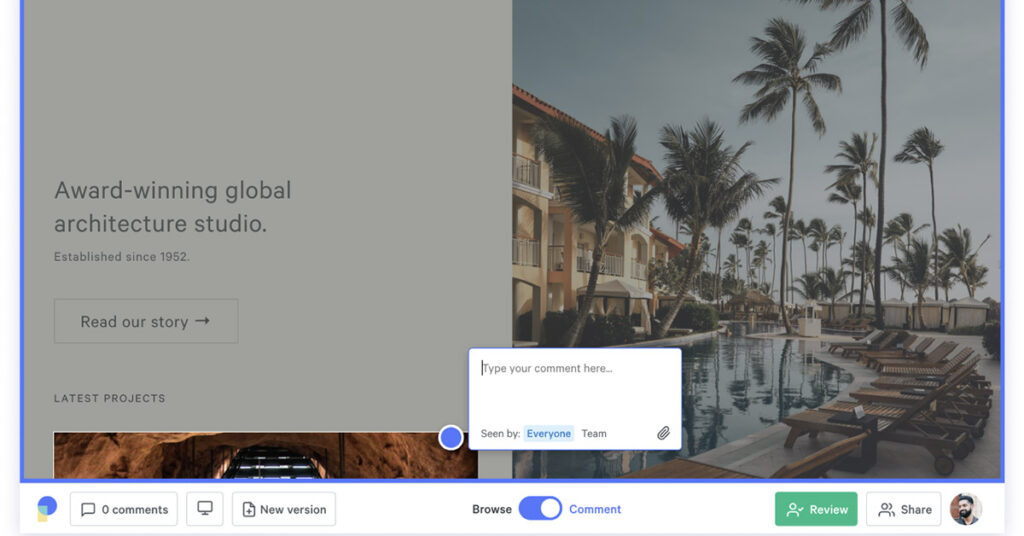Click the app logo in the bottom toolbar
1024x536 pixels.
pos(47,509)
